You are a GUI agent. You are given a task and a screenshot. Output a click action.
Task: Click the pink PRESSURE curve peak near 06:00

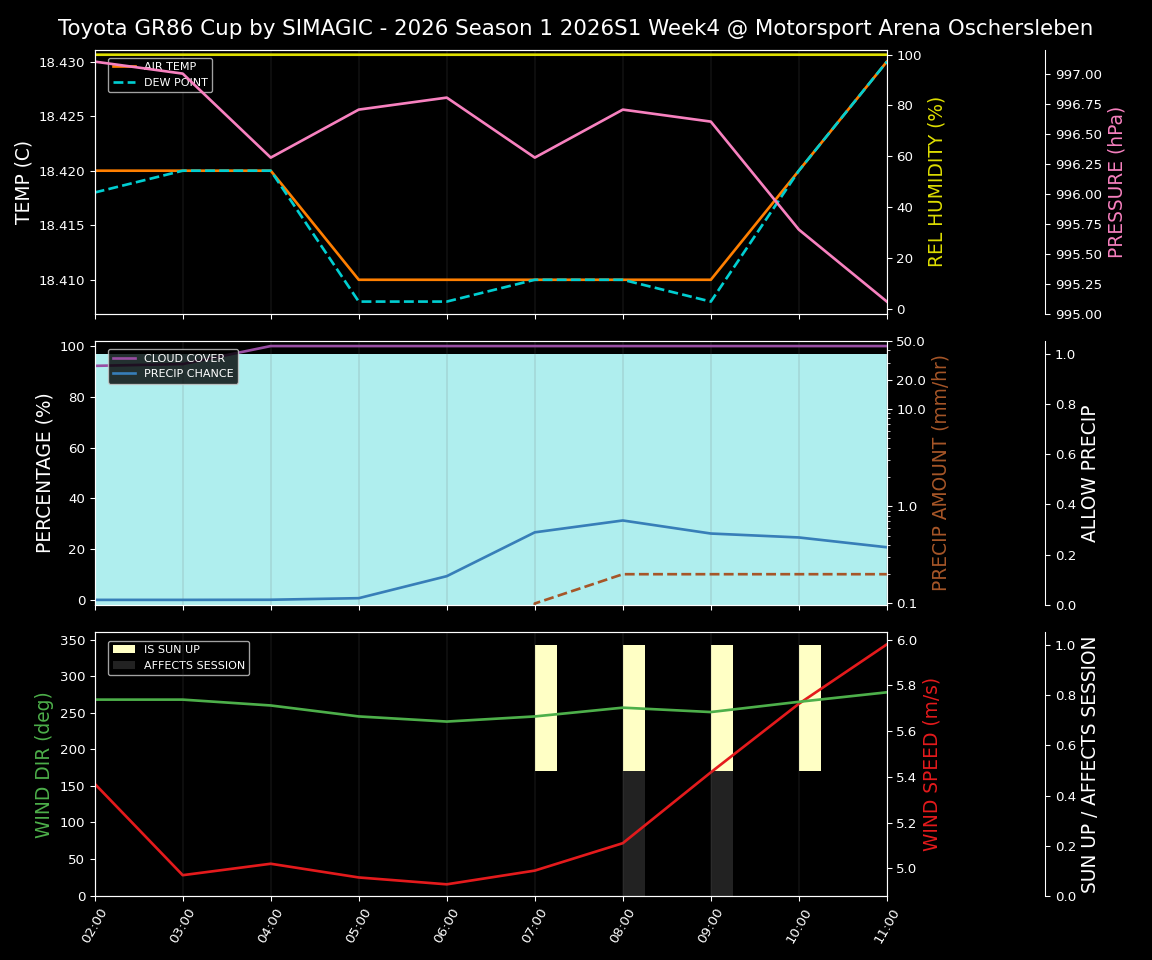point(448,97)
